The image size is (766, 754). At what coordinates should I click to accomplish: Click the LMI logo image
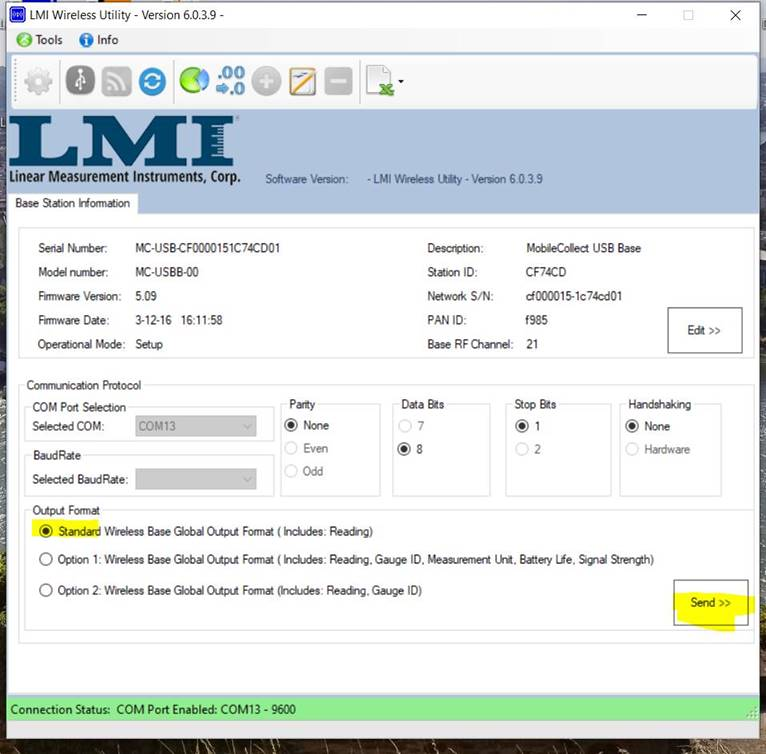click(x=125, y=150)
